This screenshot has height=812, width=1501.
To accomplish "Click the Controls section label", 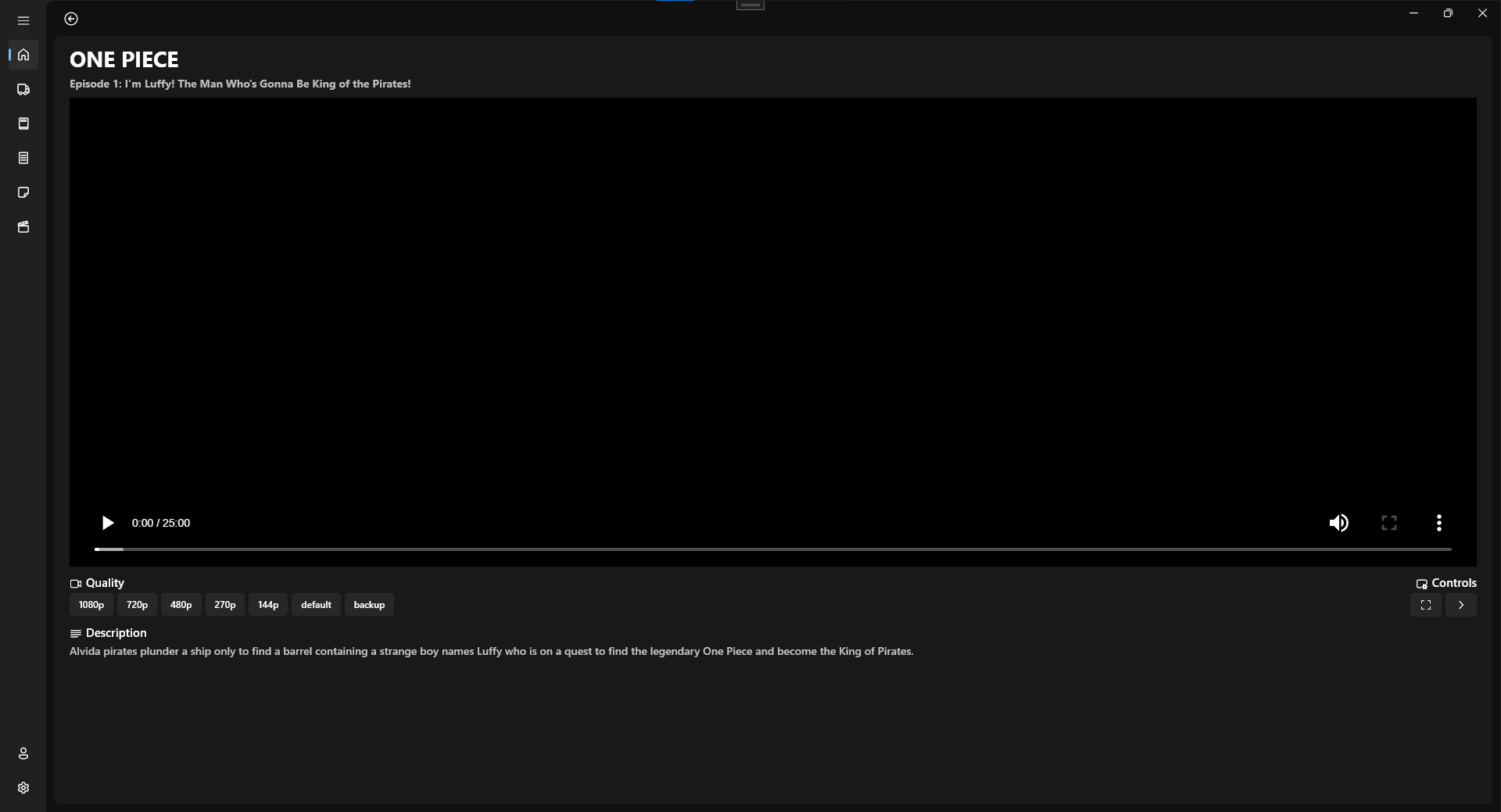I will point(1446,583).
